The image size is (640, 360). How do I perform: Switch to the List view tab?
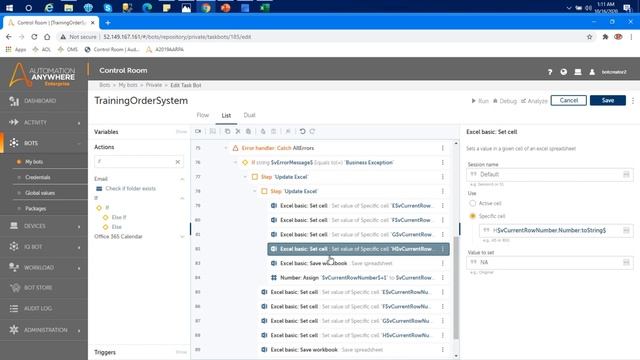click(226, 116)
